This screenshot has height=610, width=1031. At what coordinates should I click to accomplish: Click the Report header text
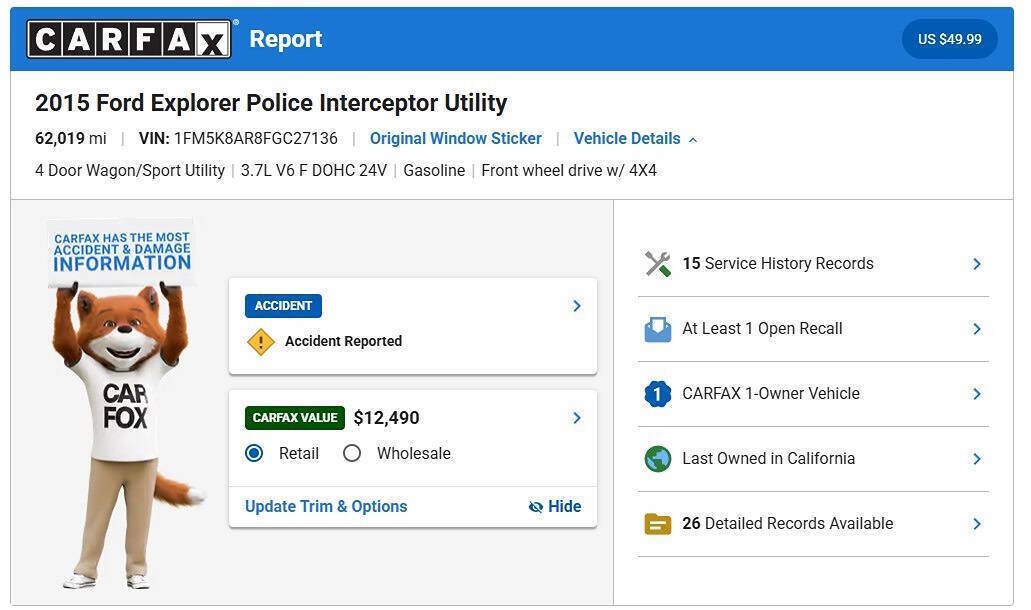pyautogui.click(x=285, y=39)
